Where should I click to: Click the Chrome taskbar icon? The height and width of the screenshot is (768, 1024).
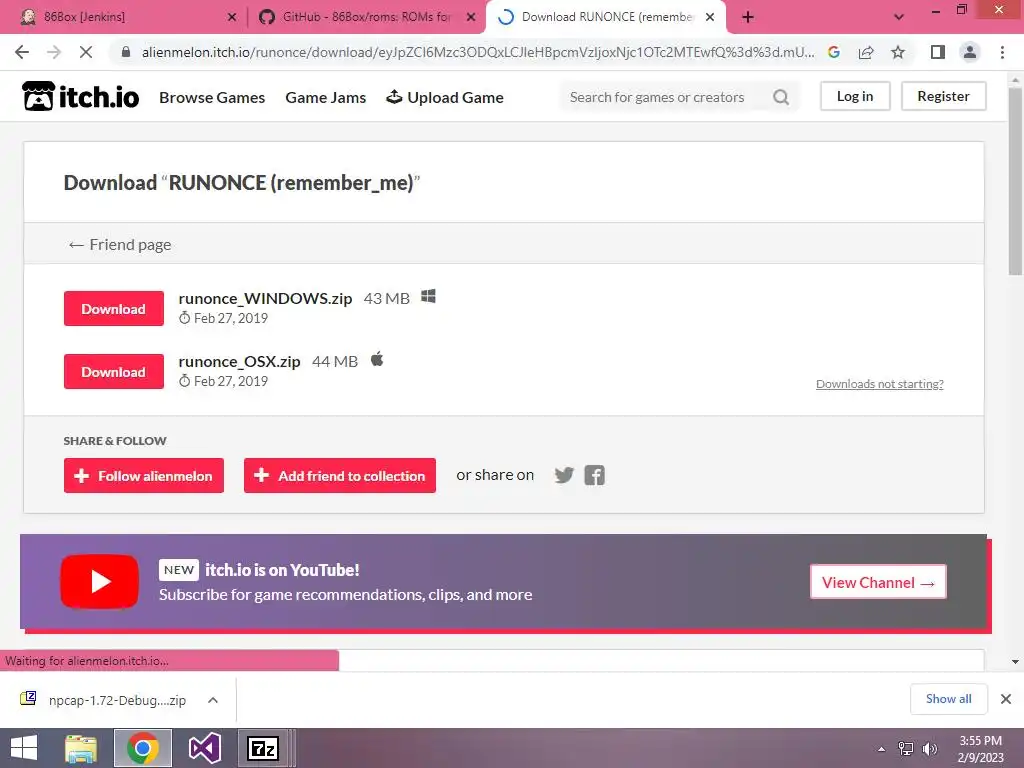[143, 748]
